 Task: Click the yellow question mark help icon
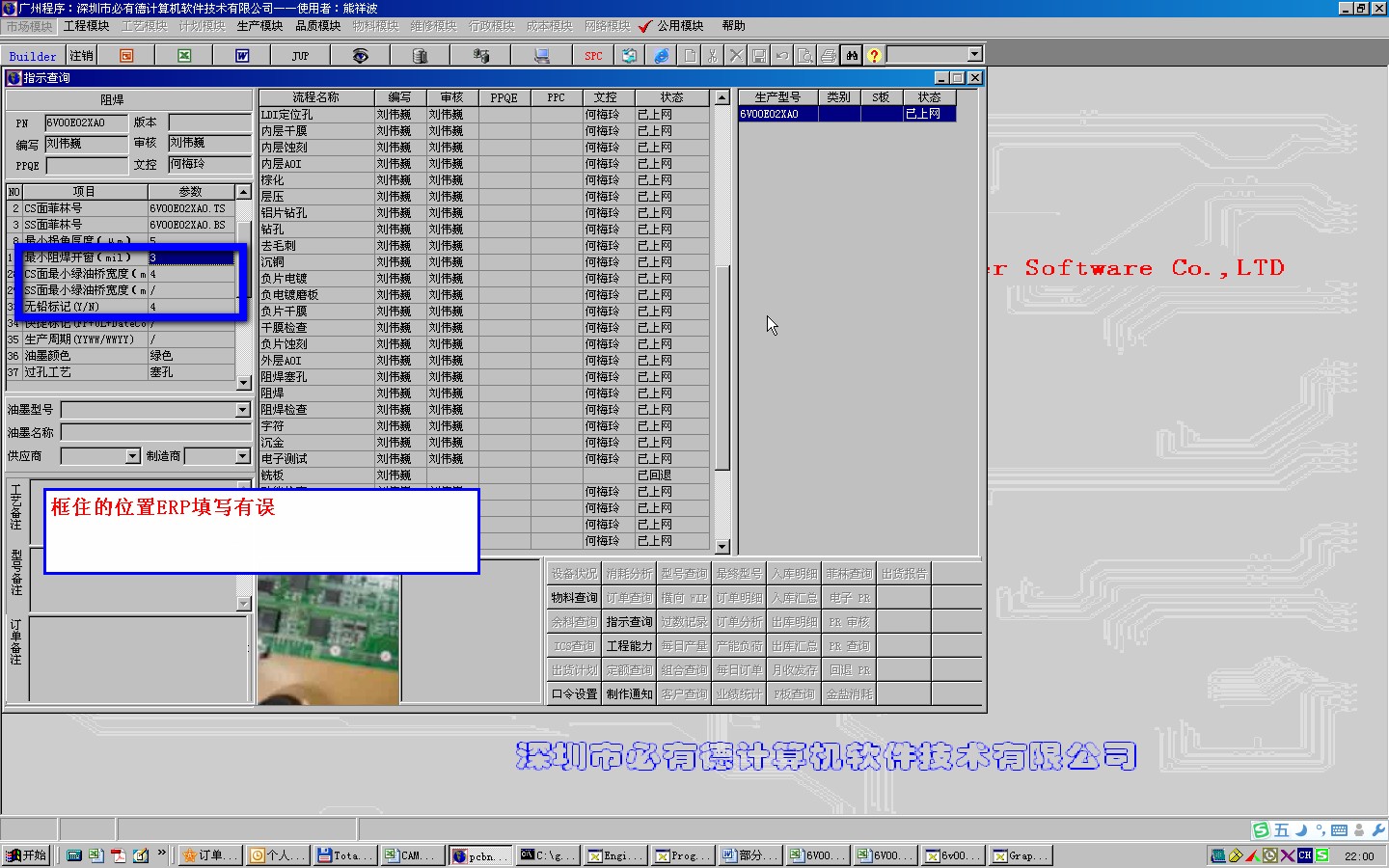coord(874,56)
